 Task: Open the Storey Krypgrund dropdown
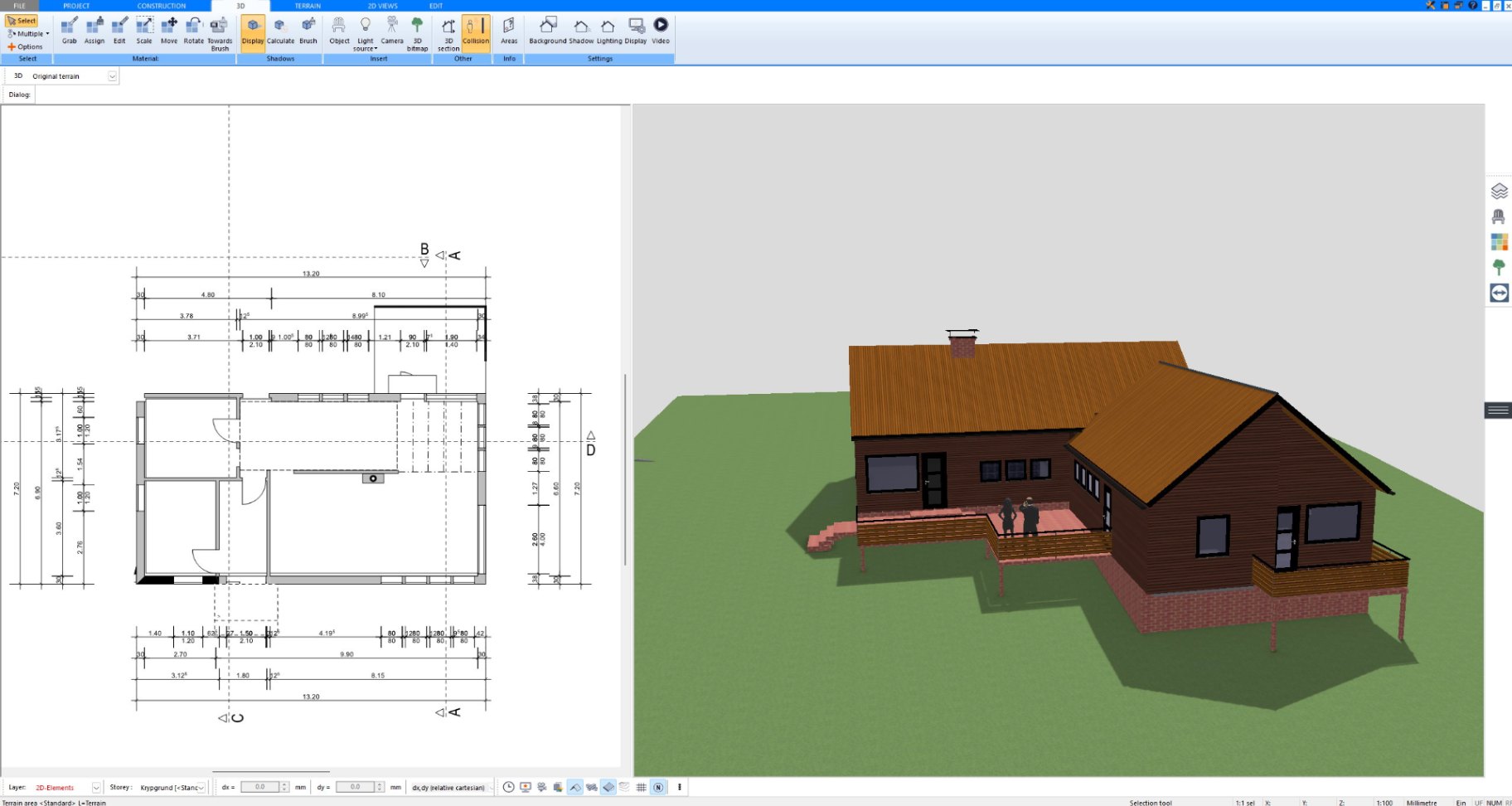pyautogui.click(x=201, y=788)
